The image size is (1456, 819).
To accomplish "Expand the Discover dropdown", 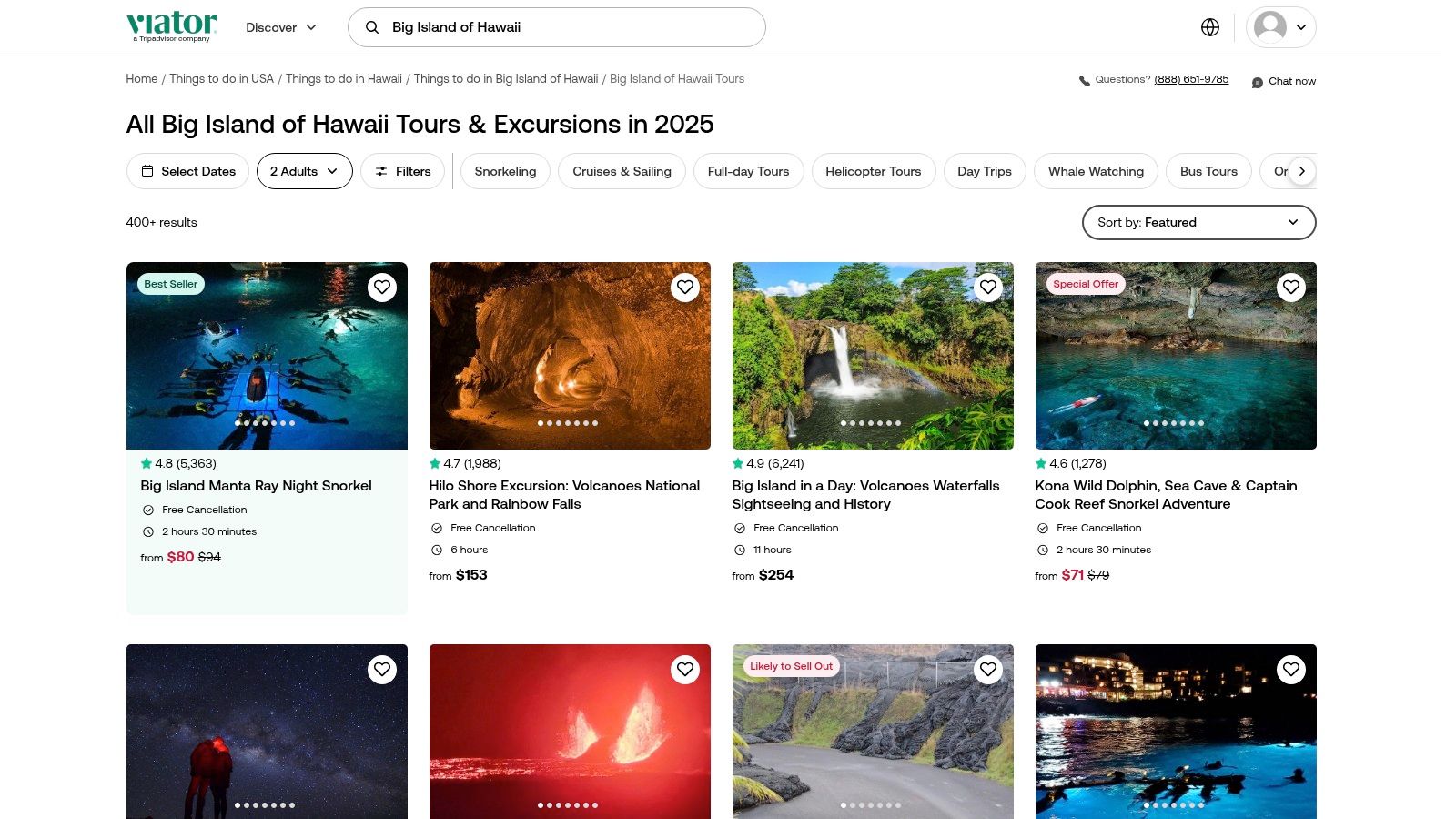I will click(281, 27).
